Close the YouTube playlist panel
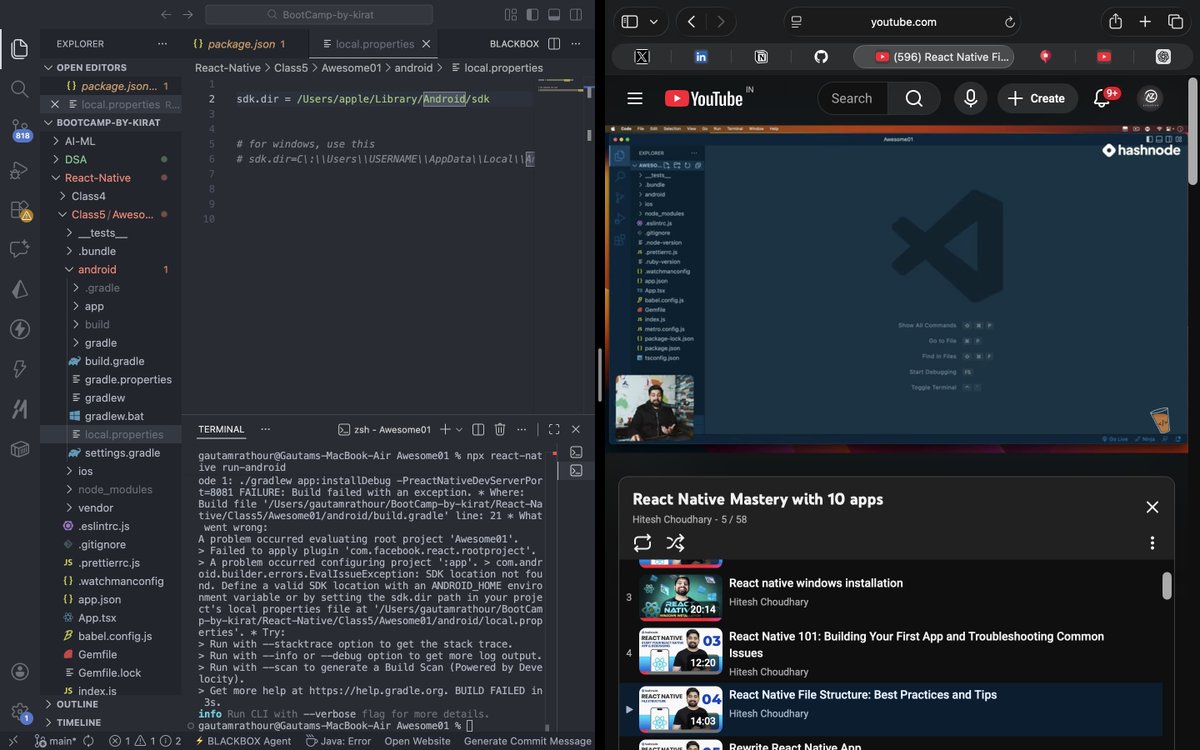The width and height of the screenshot is (1200, 750). click(x=1152, y=507)
